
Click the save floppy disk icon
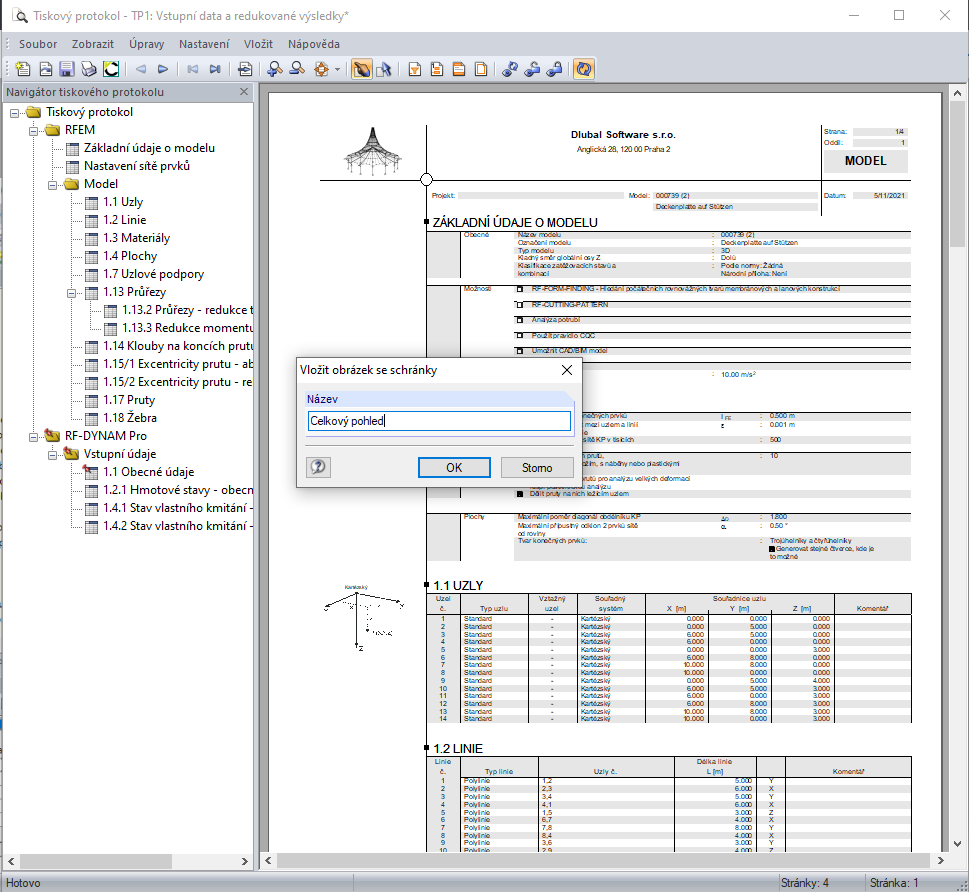(67, 69)
